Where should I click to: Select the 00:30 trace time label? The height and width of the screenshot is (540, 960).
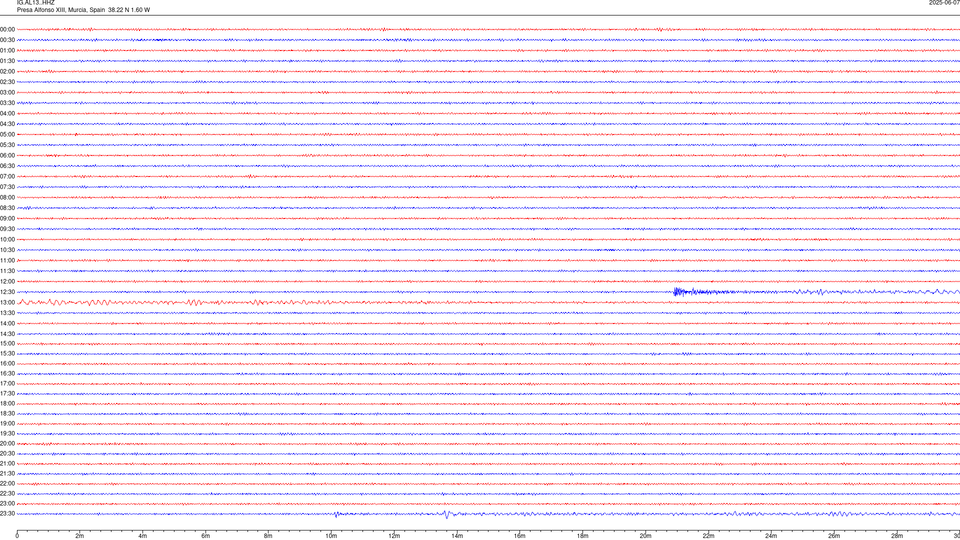tap(7, 40)
